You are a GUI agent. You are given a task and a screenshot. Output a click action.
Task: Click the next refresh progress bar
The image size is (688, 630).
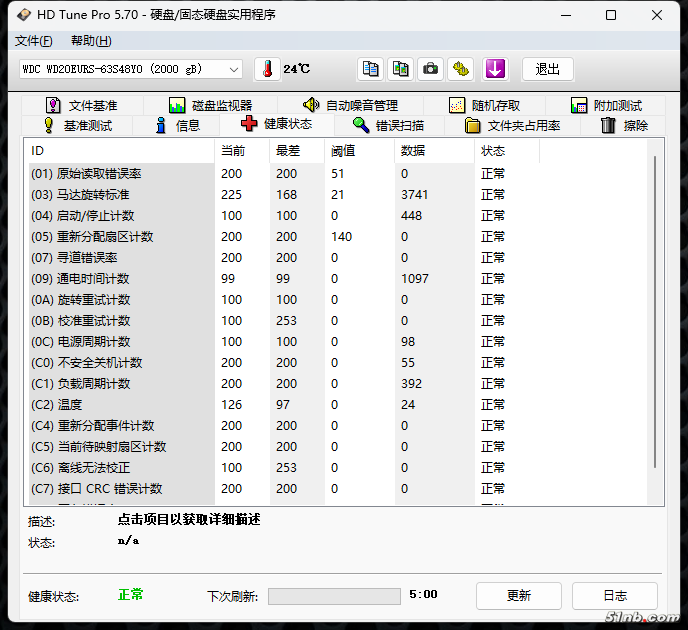click(x=335, y=596)
